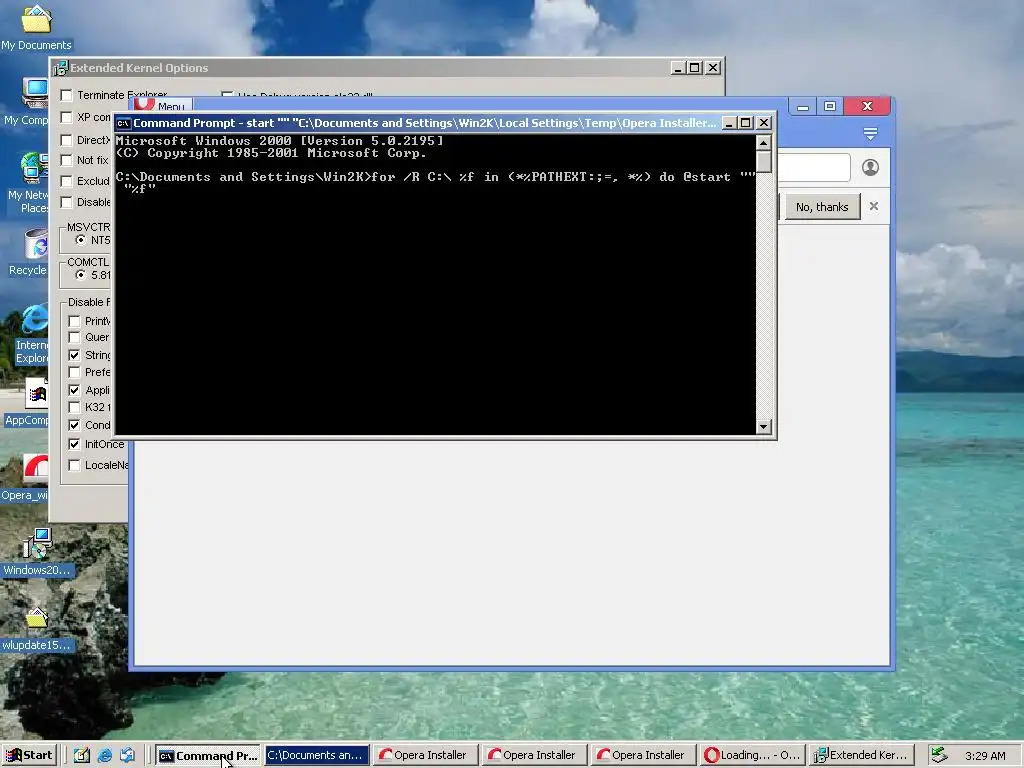Select the NT5 radio button under MSVCTR
Image resolution: width=1024 pixels, height=768 pixels.
(x=80, y=240)
